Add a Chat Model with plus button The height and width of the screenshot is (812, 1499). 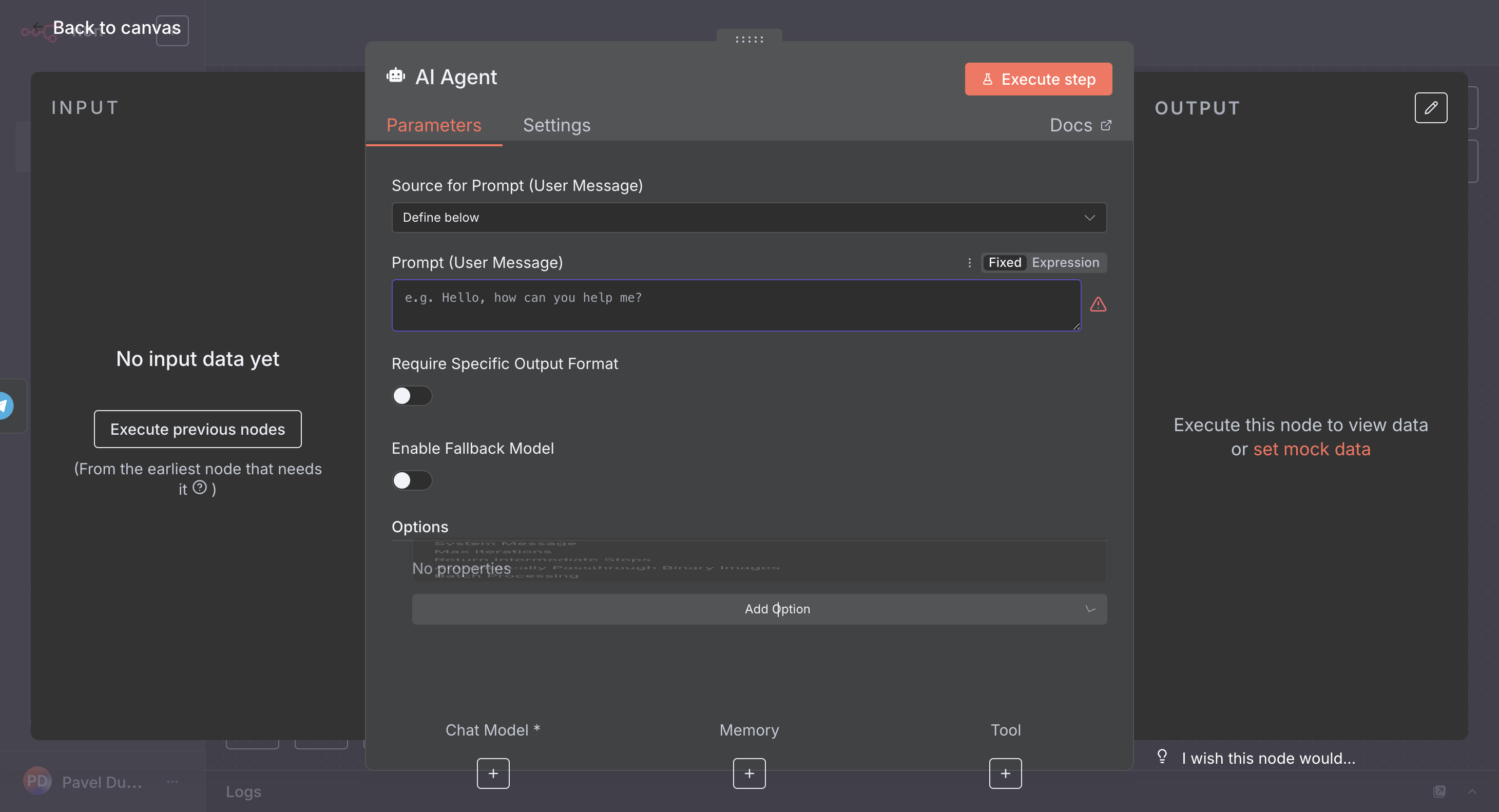(x=493, y=773)
